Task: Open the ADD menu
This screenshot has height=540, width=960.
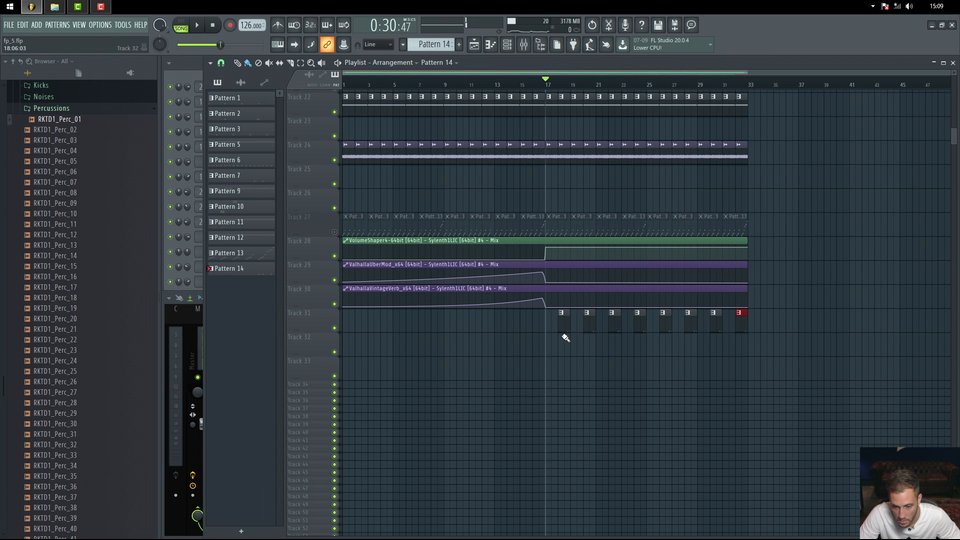Action: (x=37, y=25)
